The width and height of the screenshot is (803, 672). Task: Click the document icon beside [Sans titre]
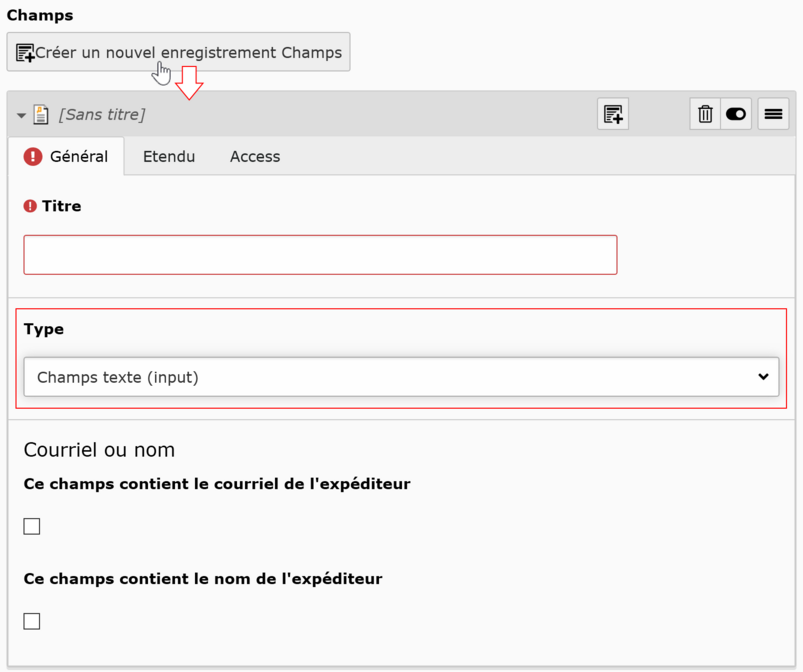[x=41, y=114]
